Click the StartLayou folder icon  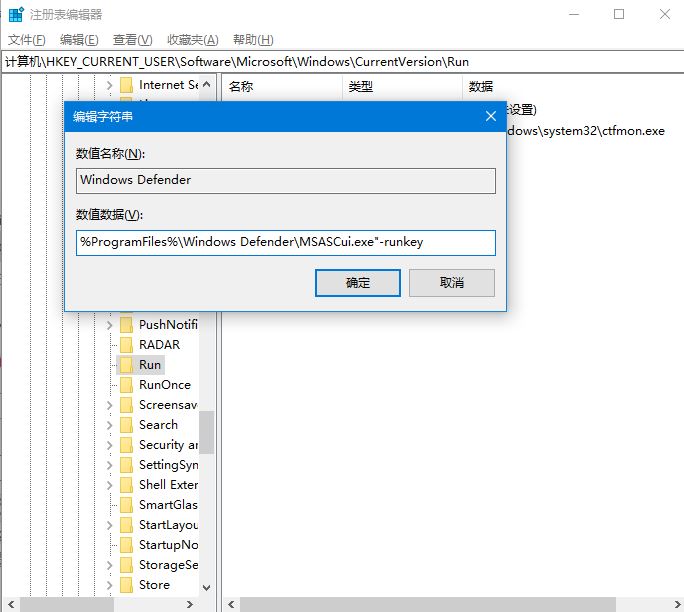127,525
